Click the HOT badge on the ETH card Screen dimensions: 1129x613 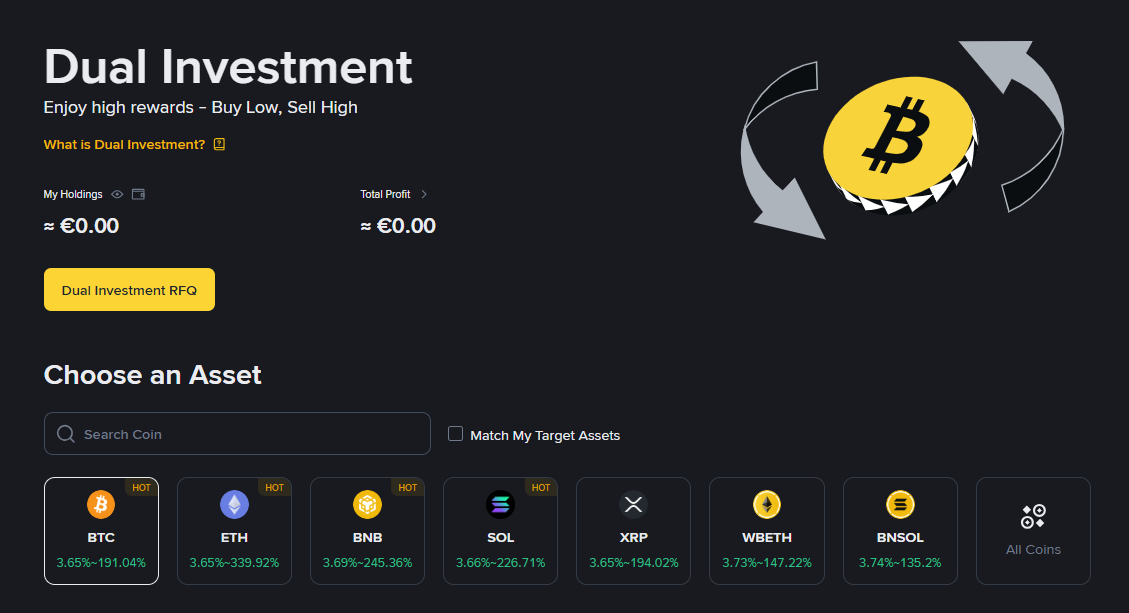274,488
